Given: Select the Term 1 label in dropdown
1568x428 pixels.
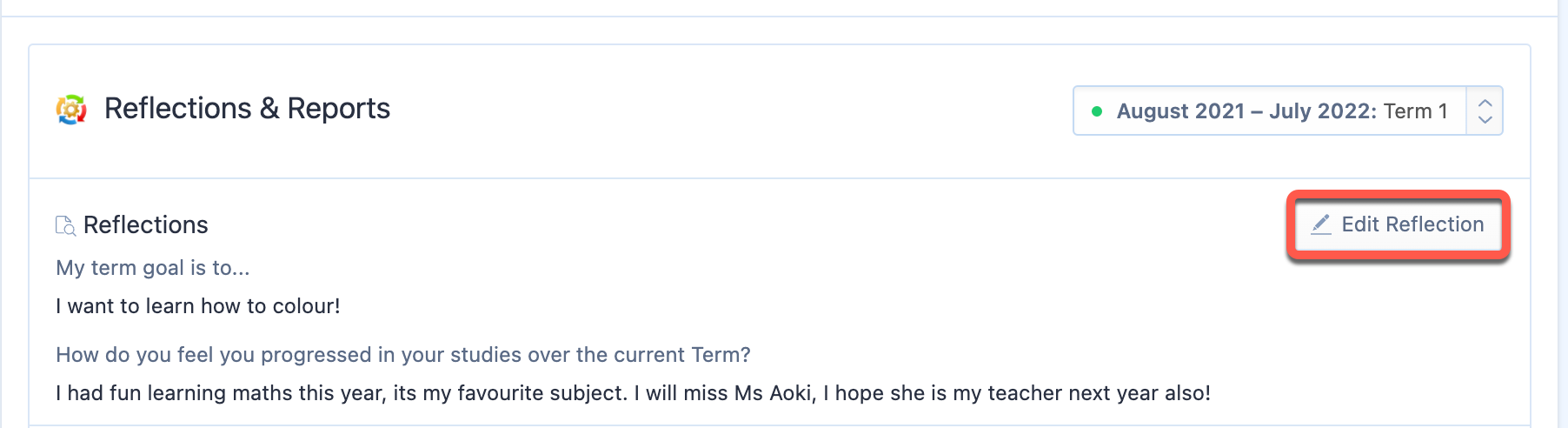Looking at the screenshot, I should pos(1416,111).
